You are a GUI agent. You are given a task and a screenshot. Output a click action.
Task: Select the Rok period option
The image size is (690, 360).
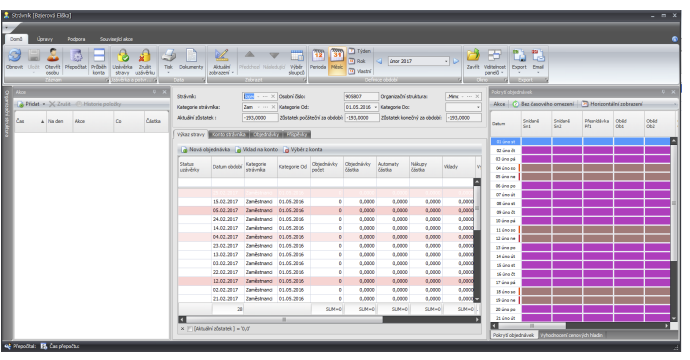pos(357,61)
